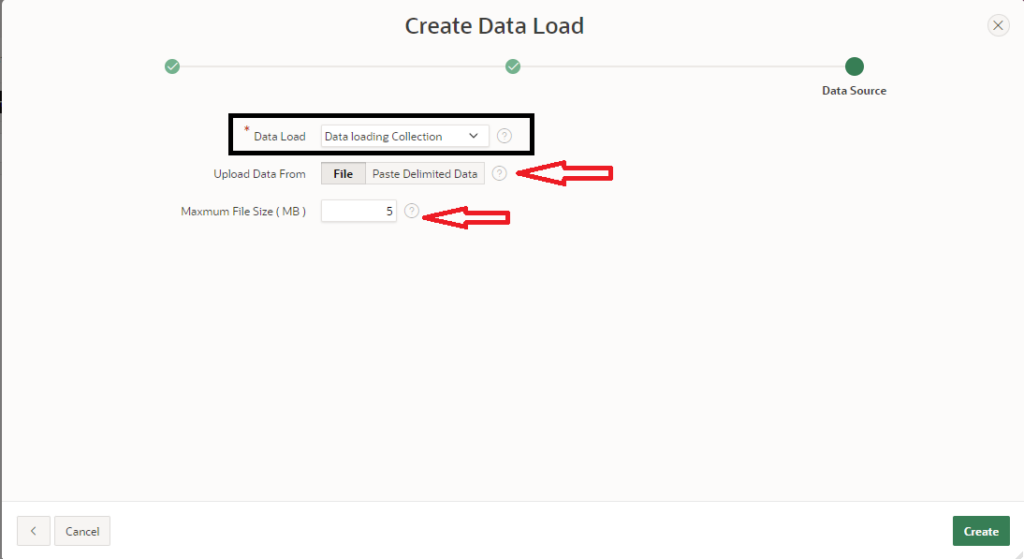Close the Create Data Load dialog
The height and width of the screenshot is (559, 1024).
click(998, 26)
